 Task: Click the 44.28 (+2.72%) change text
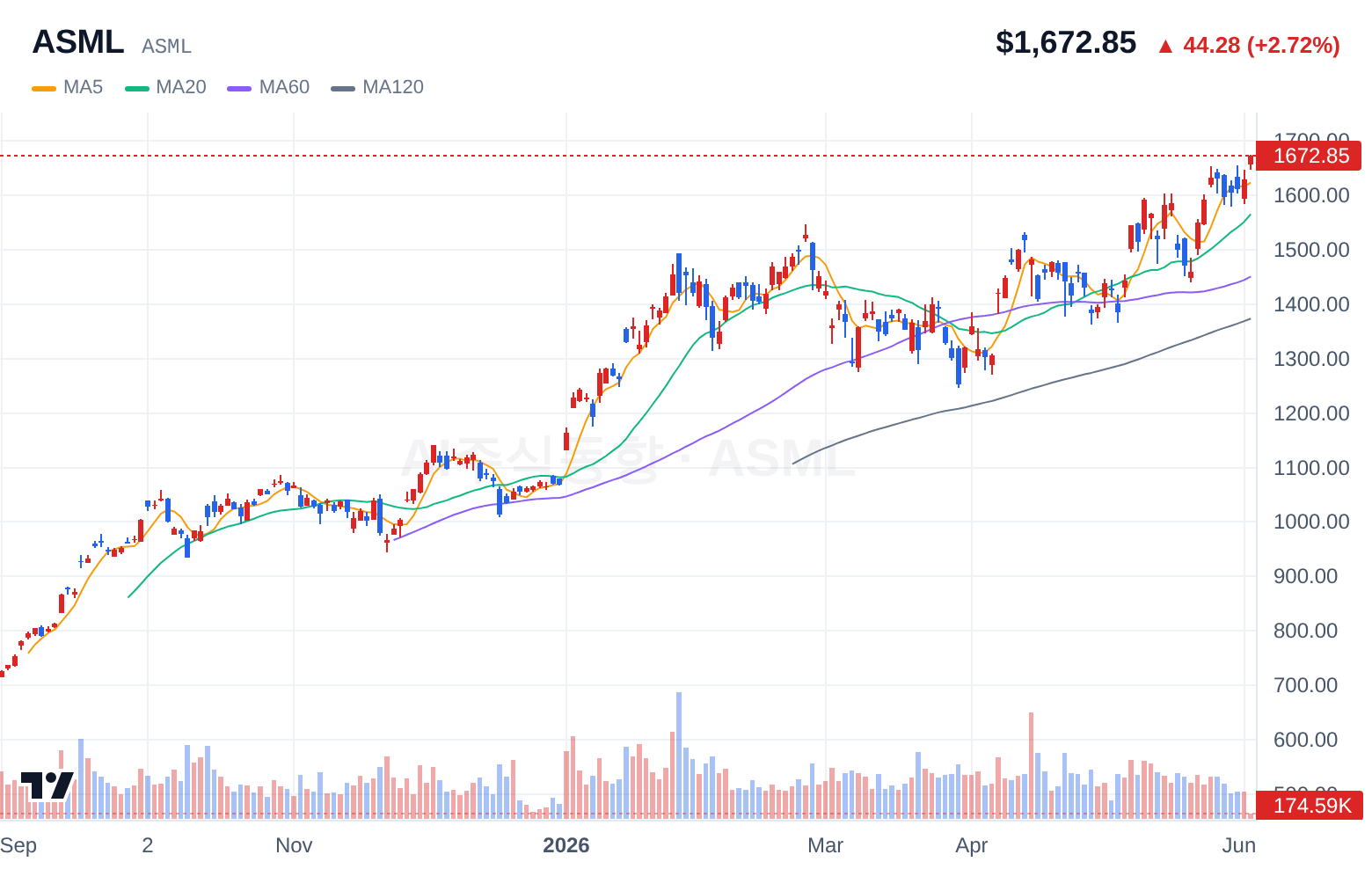[x=1261, y=45]
